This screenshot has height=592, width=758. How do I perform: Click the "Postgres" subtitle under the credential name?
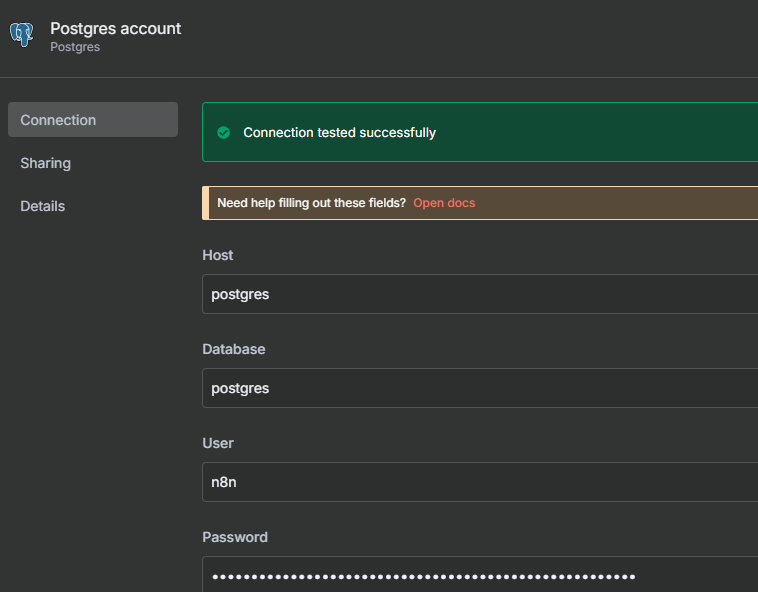tap(75, 47)
